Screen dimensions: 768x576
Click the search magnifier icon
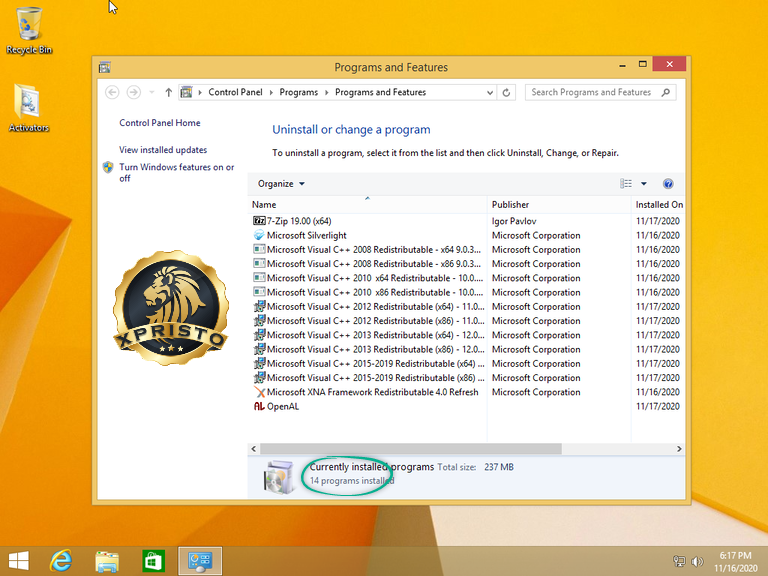(665, 92)
